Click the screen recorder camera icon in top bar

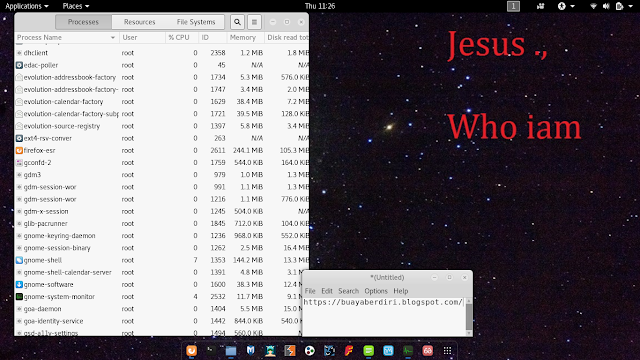pyautogui.click(x=540, y=6)
